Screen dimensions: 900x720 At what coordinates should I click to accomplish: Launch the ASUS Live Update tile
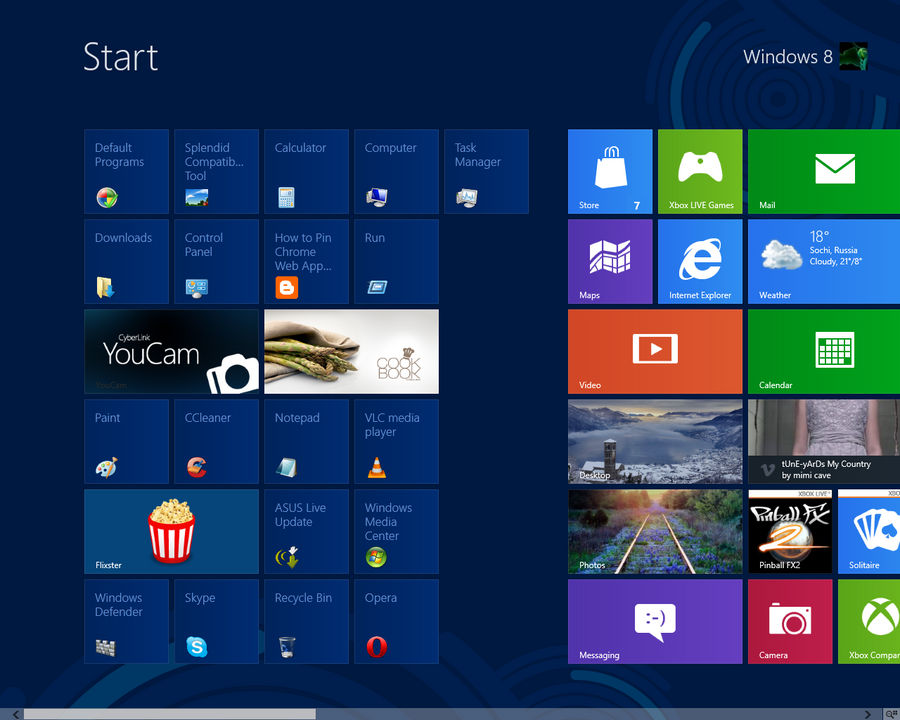307,532
